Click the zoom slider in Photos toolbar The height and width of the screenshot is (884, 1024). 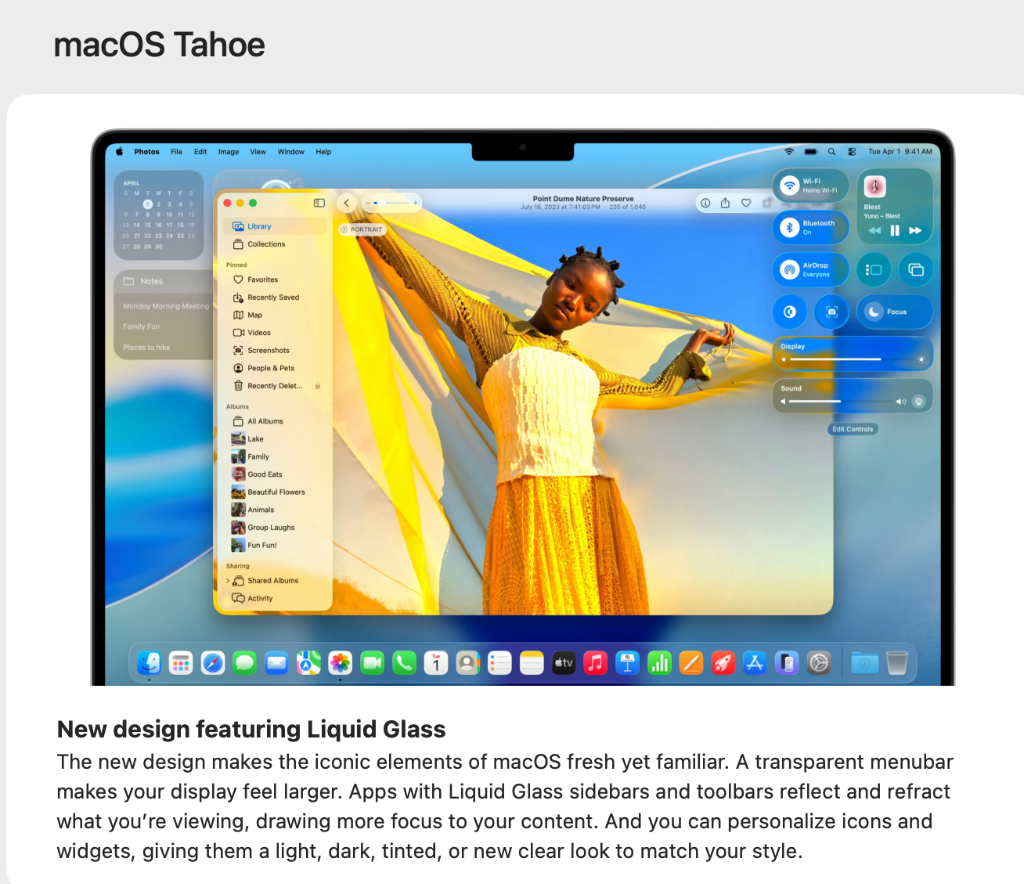point(391,203)
